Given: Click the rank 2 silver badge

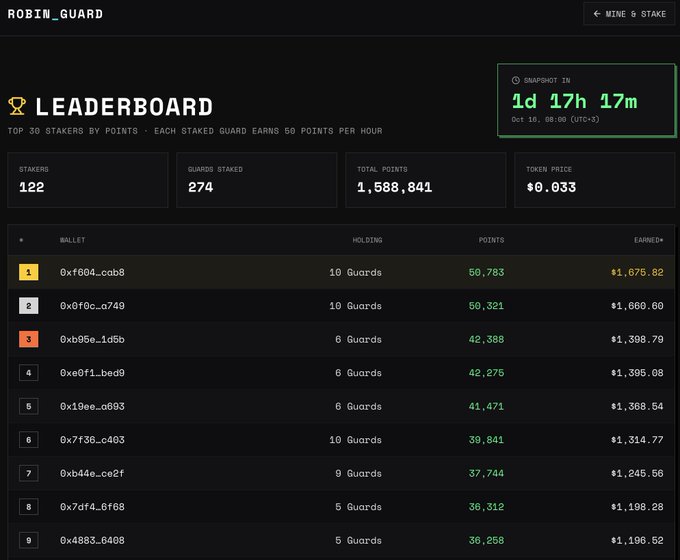Looking at the screenshot, I should coord(29,306).
